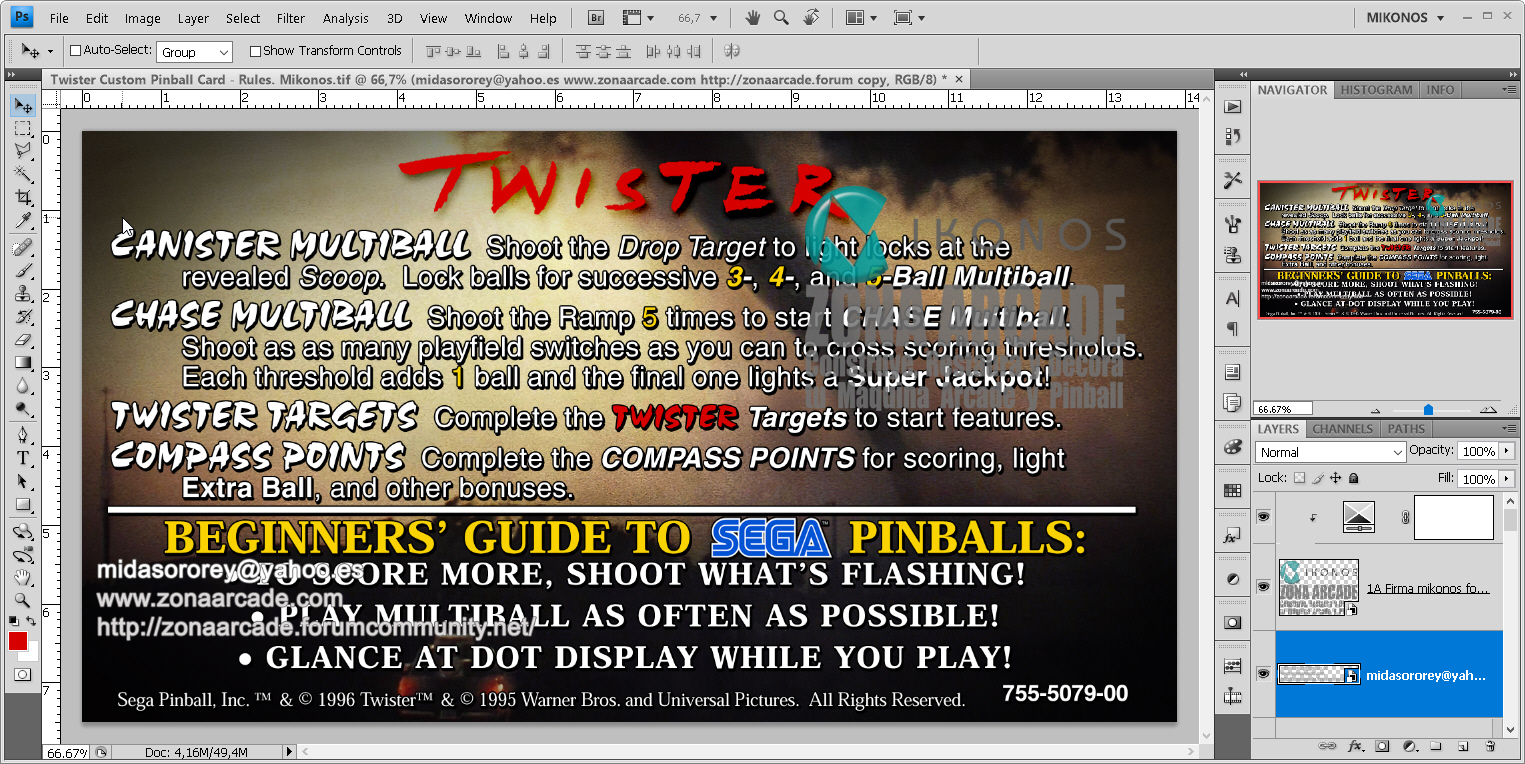Switch to the Info tab

click(x=1441, y=90)
